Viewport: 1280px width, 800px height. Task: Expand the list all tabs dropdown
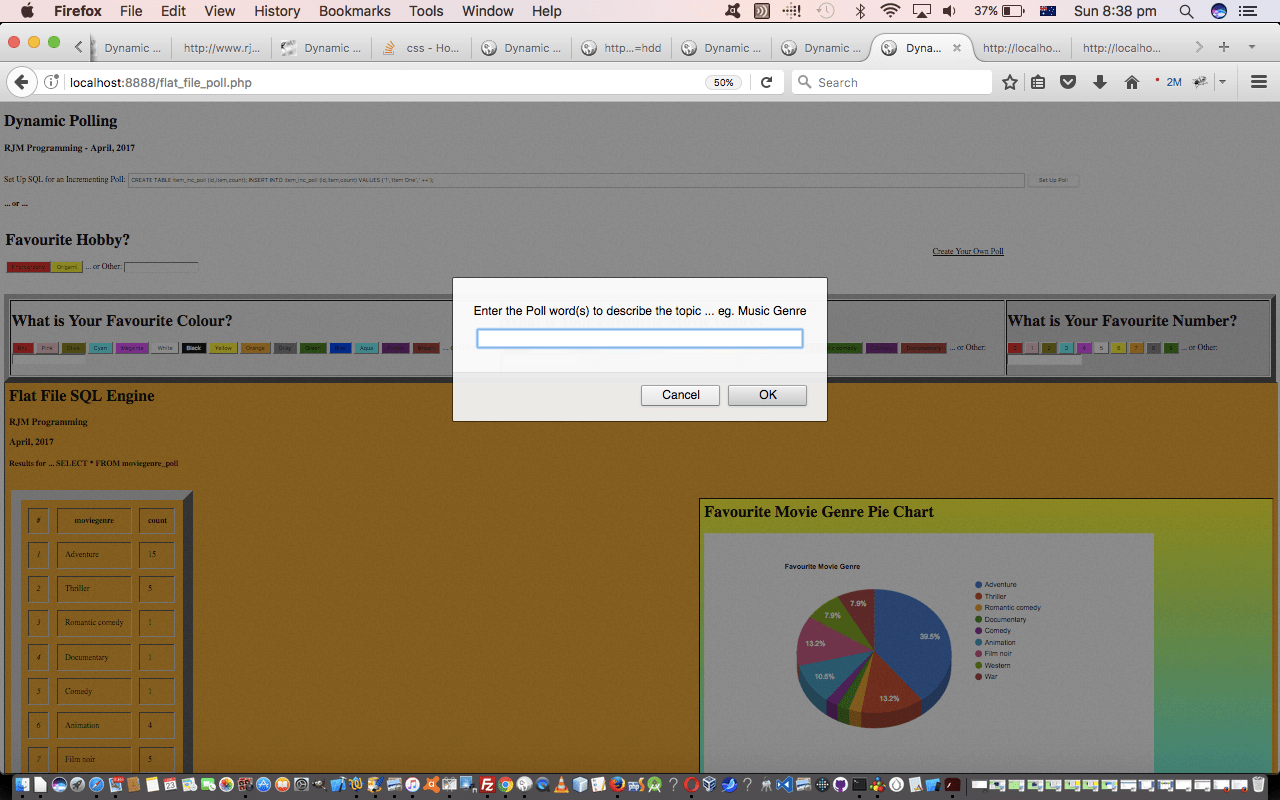tap(1251, 47)
